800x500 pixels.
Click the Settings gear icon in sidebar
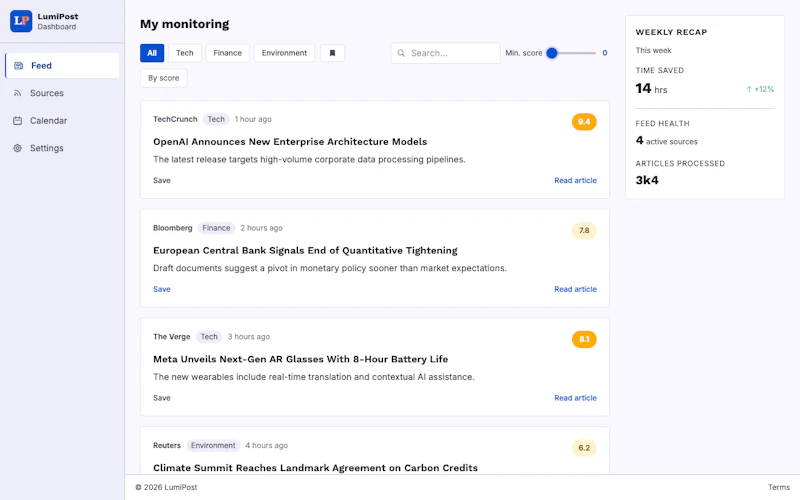[17, 148]
